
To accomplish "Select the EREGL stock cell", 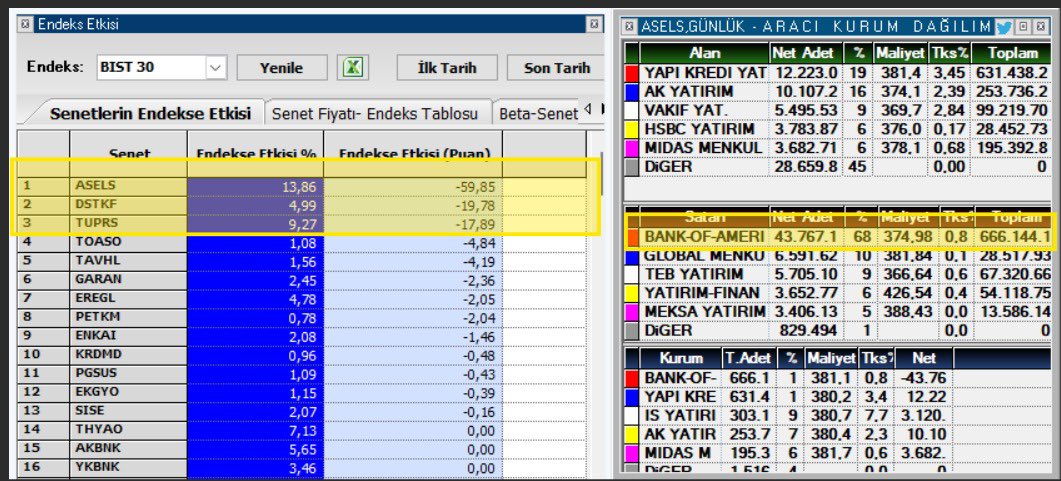I will (129, 298).
